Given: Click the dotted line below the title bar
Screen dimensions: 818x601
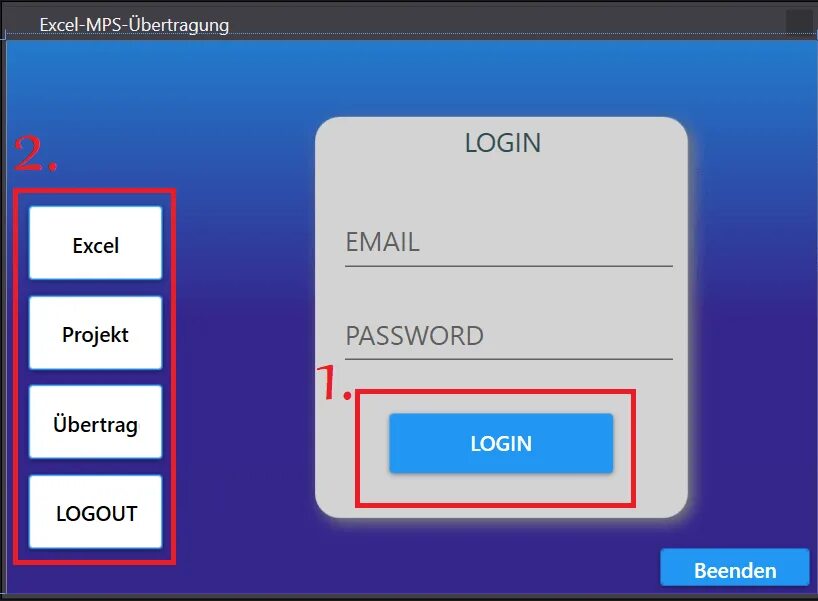Looking at the screenshot, I should 409,34.
